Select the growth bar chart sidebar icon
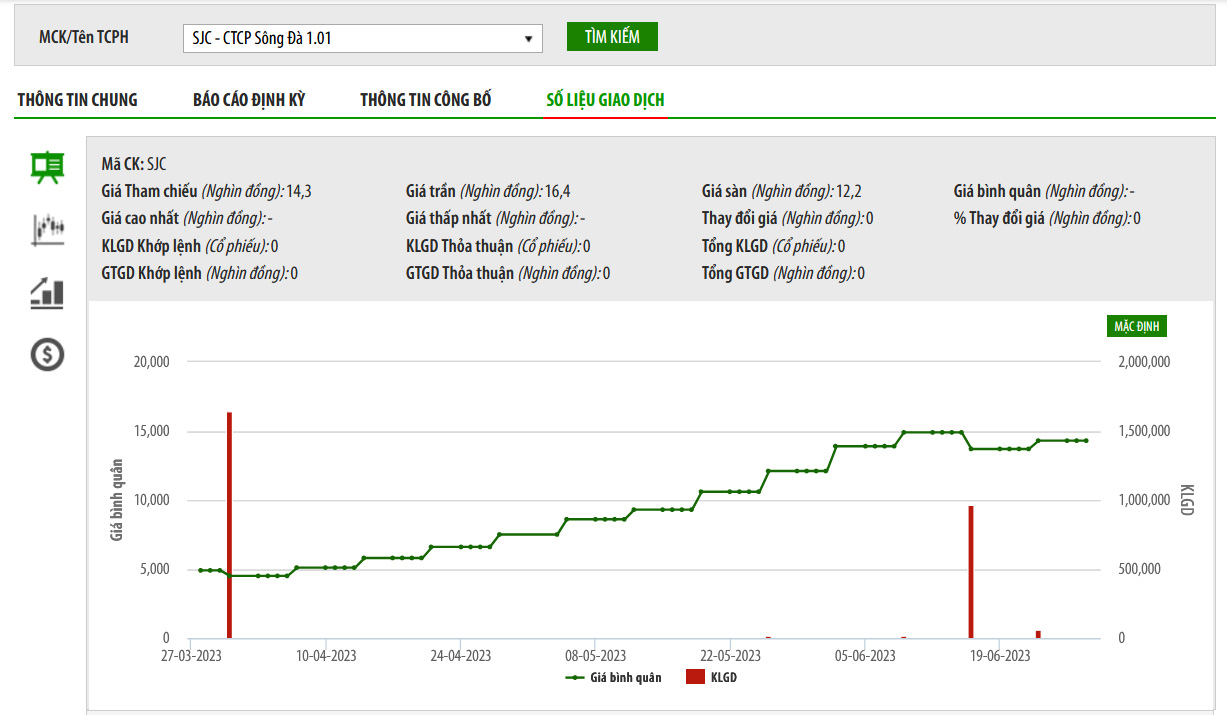The width and height of the screenshot is (1227, 715). (47, 292)
